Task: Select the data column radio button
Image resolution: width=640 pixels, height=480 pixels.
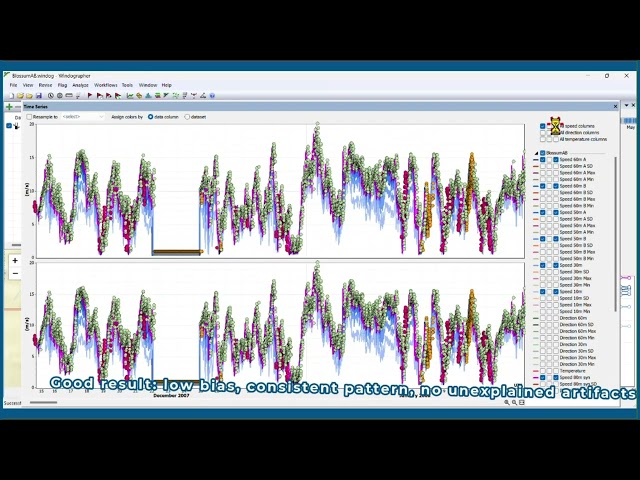Action: (x=150, y=117)
